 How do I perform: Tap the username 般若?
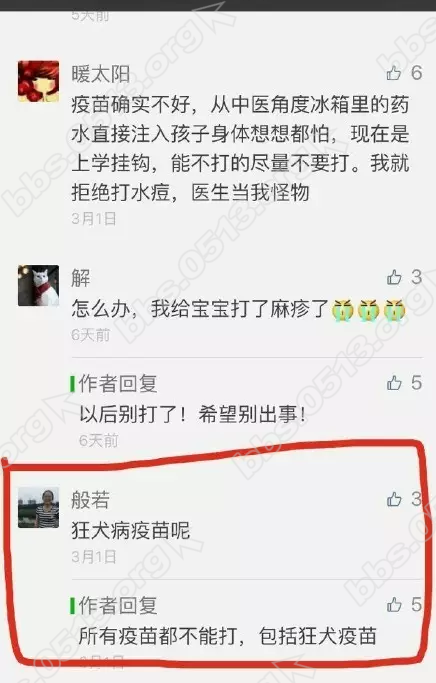pos(91,500)
